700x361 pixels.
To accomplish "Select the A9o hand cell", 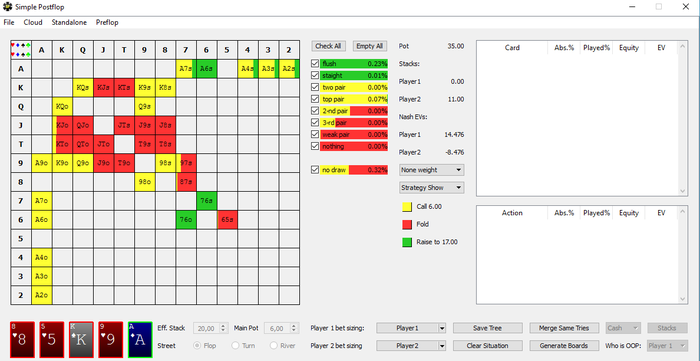I will [42, 163].
